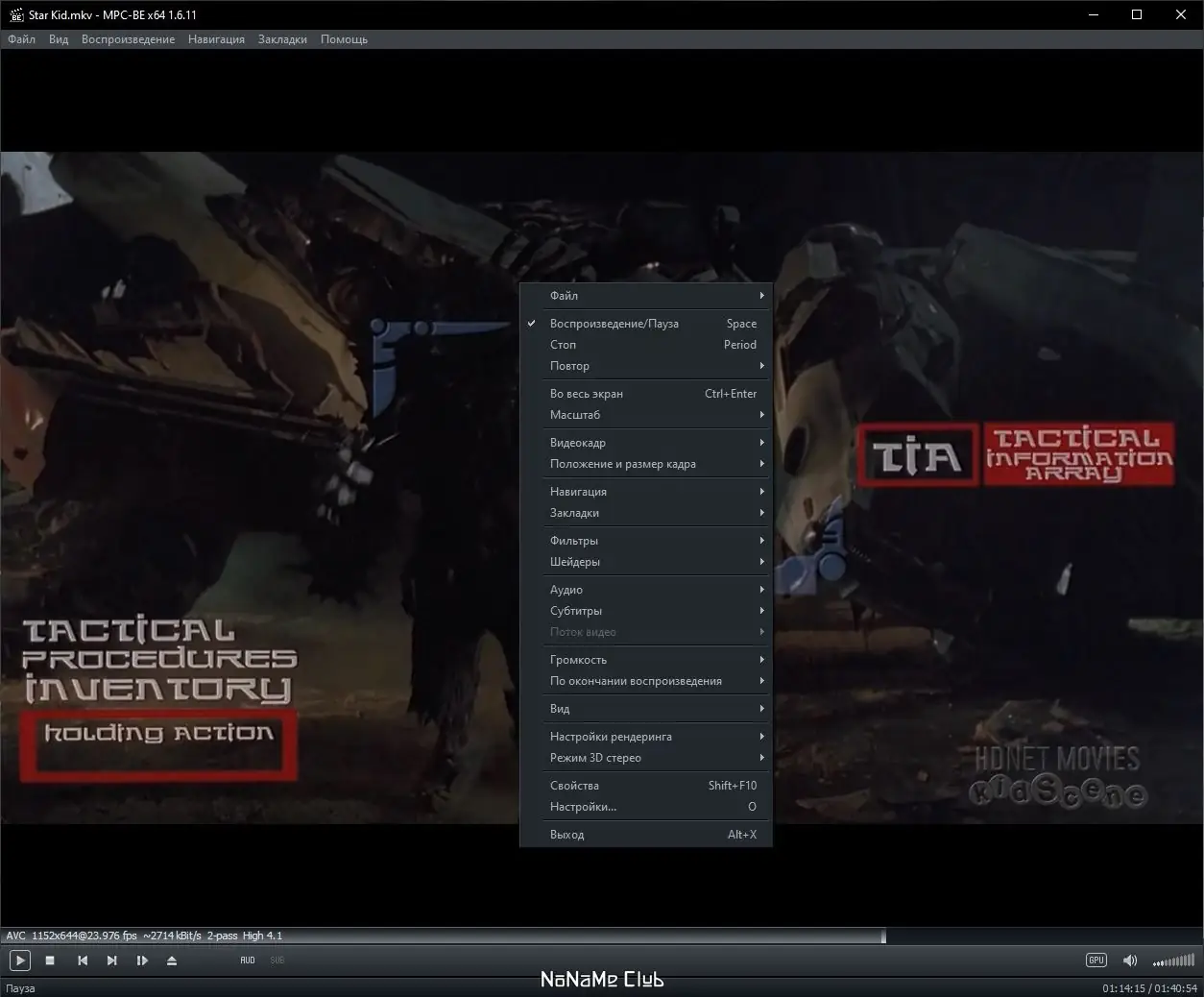Toggle checked Воспроизведение/Пауза context menu item
The image size is (1204, 997).
click(x=646, y=324)
